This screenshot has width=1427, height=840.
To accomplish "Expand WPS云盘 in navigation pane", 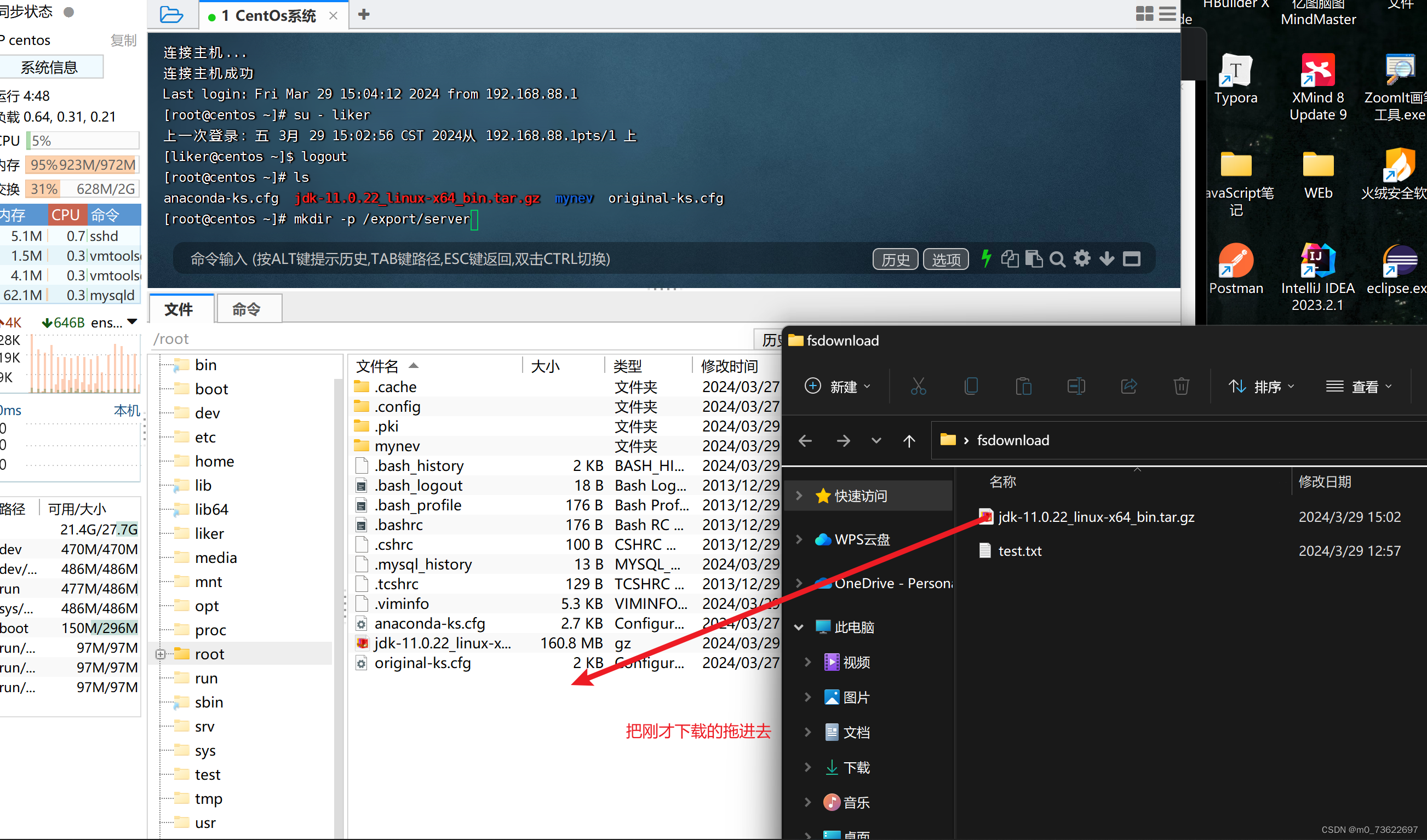I will pos(799,539).
